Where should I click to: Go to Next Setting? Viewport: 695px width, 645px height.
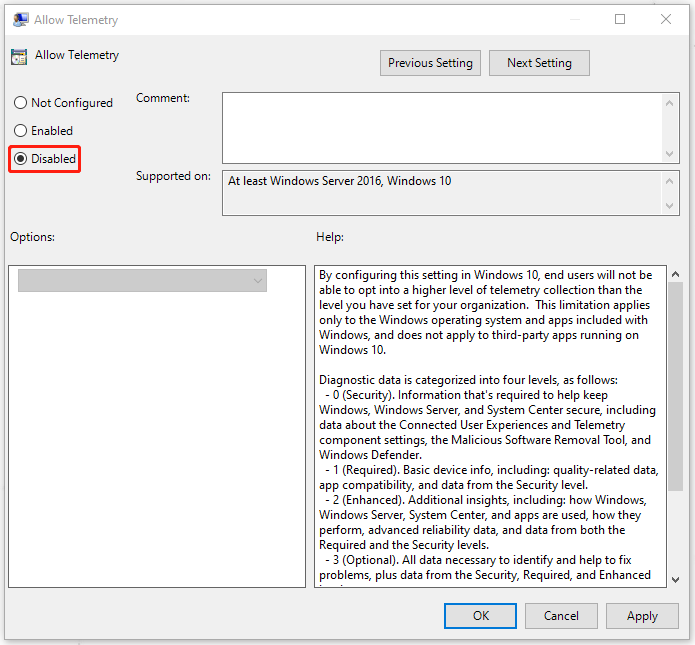pos(539,63)
